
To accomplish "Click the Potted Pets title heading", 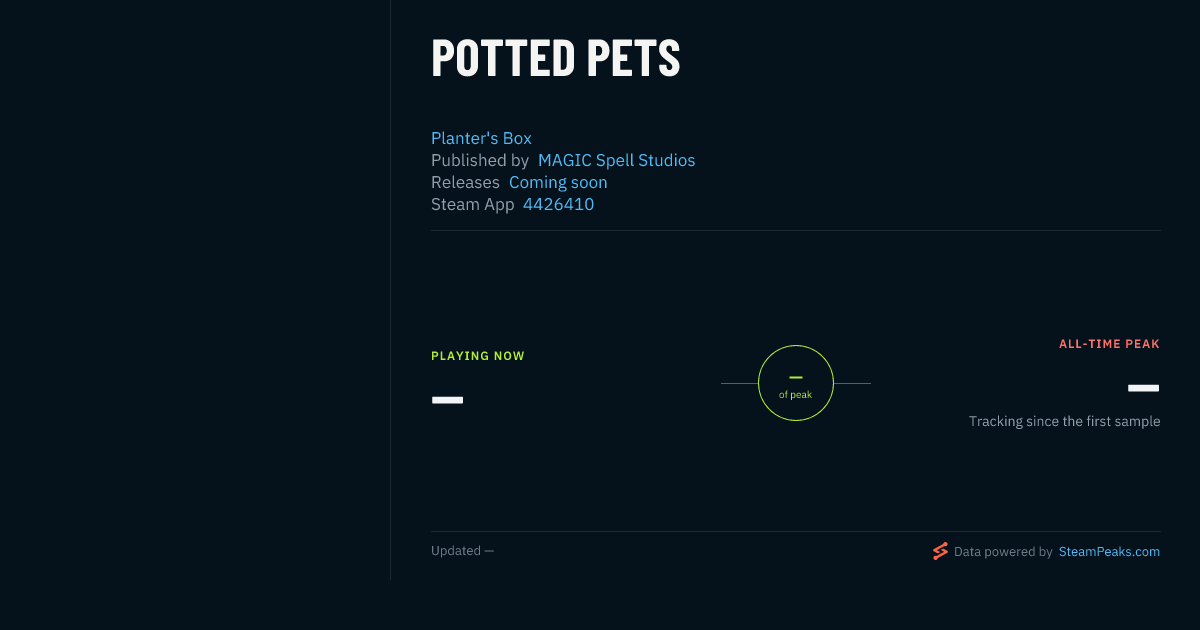I will (556, 58).
